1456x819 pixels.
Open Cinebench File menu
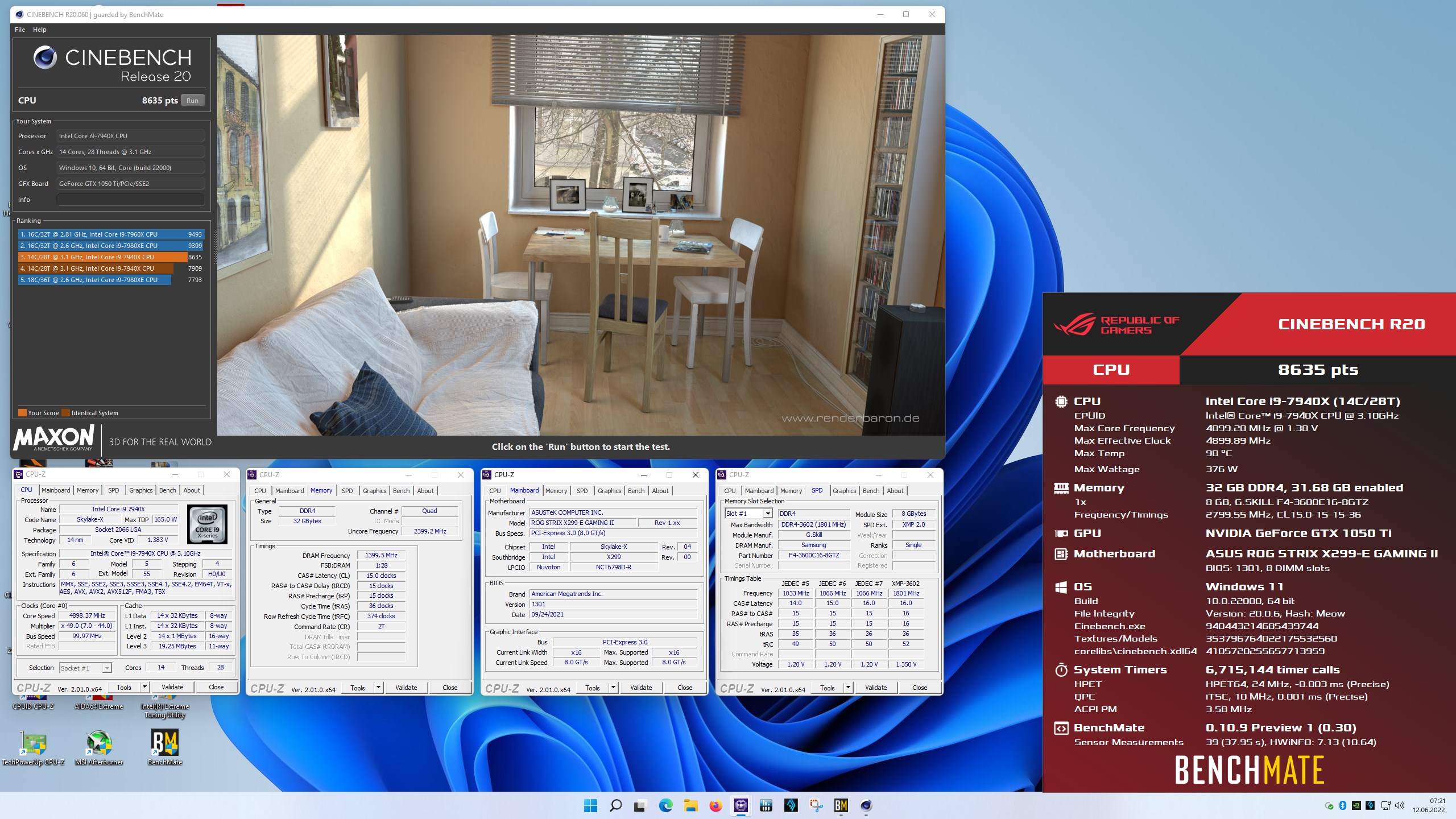[20, 30]
